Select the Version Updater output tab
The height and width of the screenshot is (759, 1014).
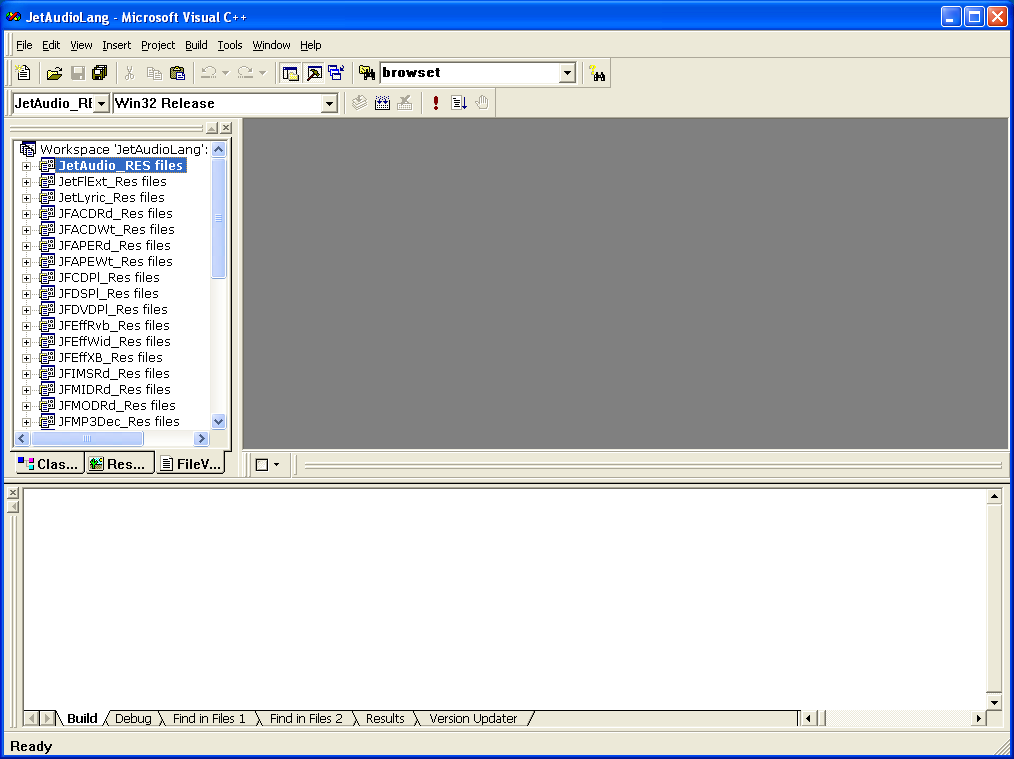(x=473, y=718)
